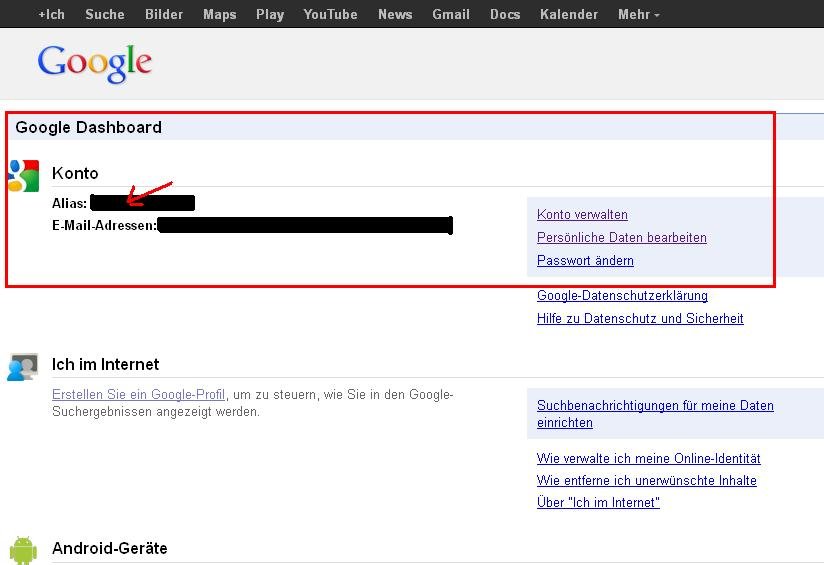Click Persönliche Daten bearbeiten link

tap(622, 238)
